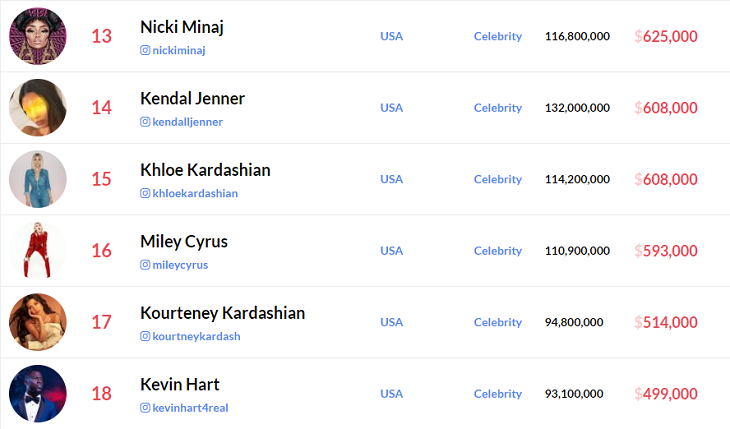Click Celebrity category for Kendal Jenner
The height and width of the screenshot is (429, 730).
point(498,108)
